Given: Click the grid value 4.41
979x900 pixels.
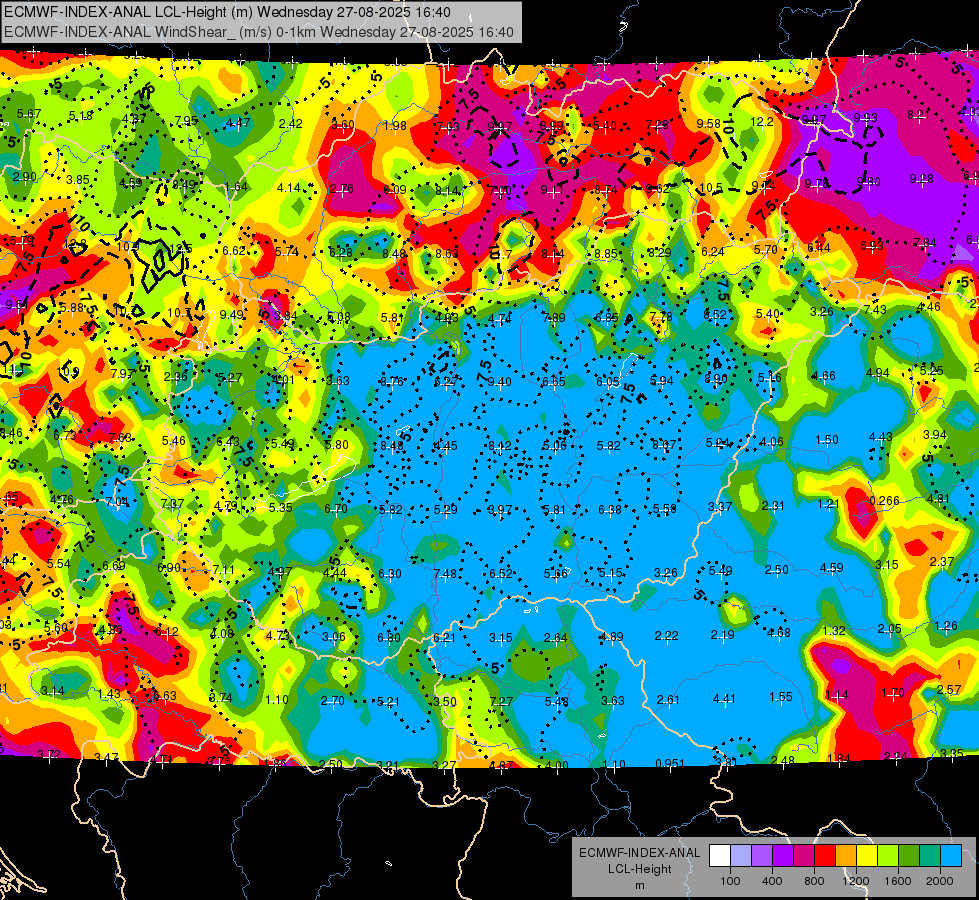Looking at the screenshot, I should tap(724, 698).
